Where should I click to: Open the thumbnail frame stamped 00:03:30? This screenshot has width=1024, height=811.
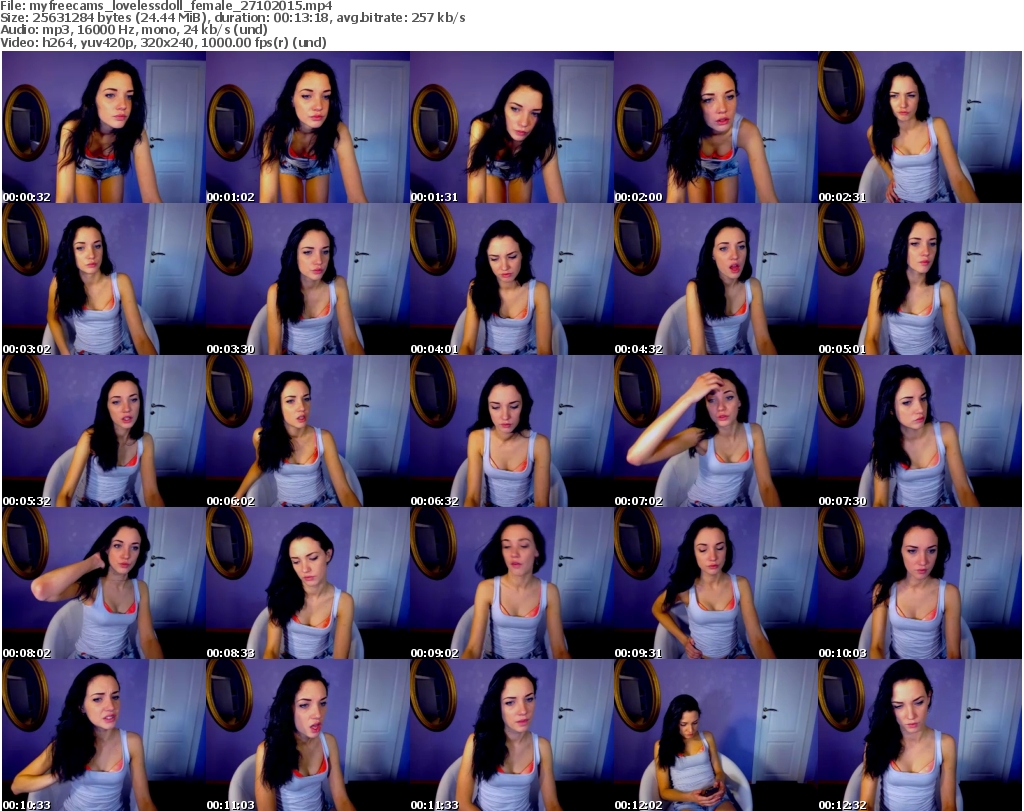pyautogui.click(x=308, y=279)
